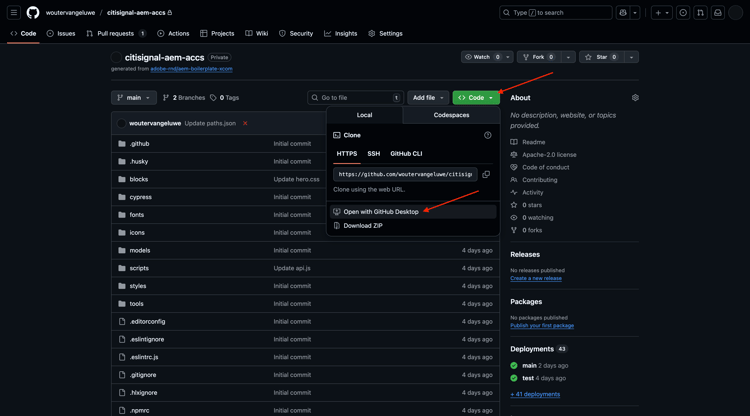Open user profile avatar menu
The image size is (750, 416).
(735, 13)
